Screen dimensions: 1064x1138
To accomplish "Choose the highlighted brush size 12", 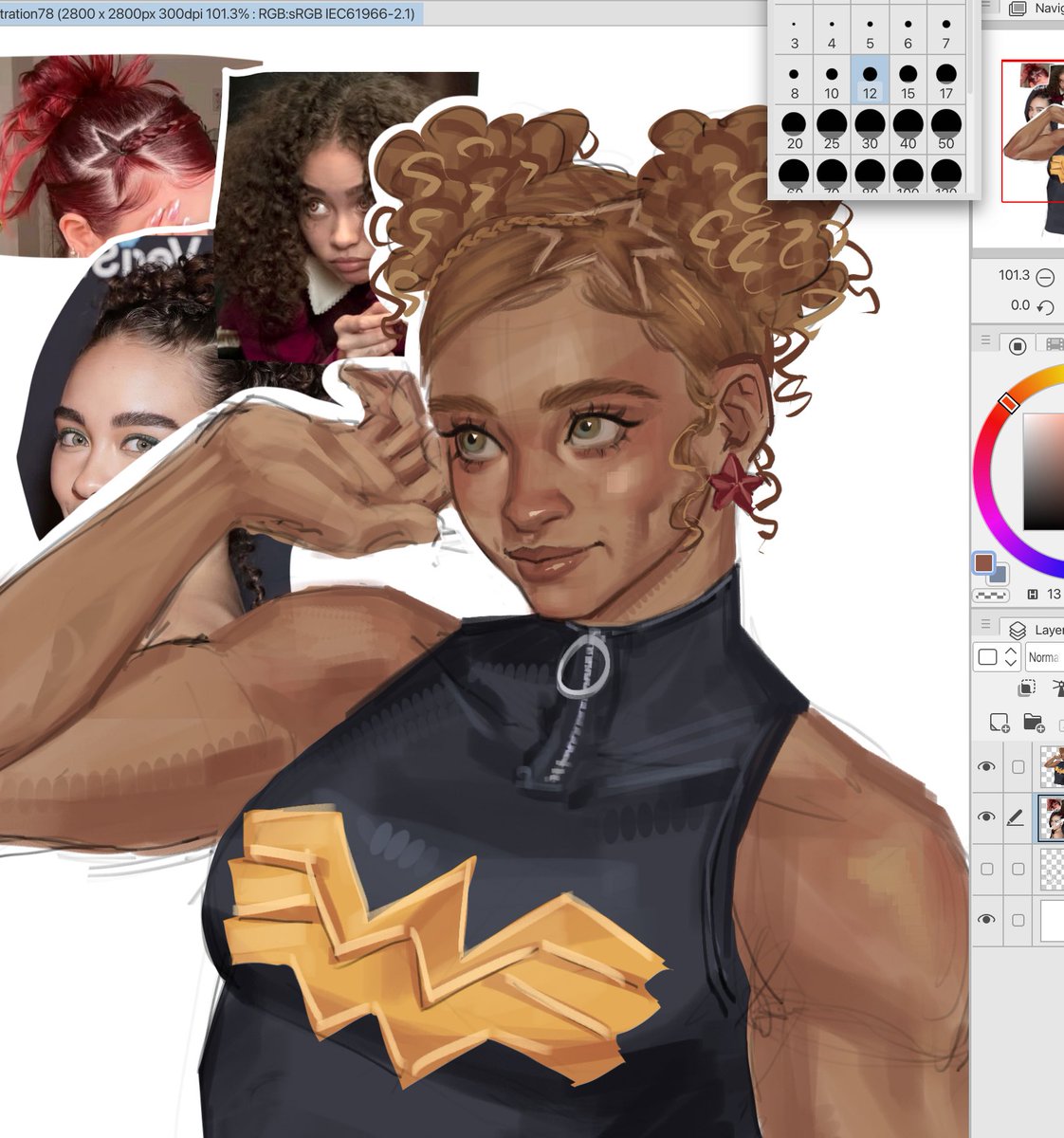I will tap(870, 80).
